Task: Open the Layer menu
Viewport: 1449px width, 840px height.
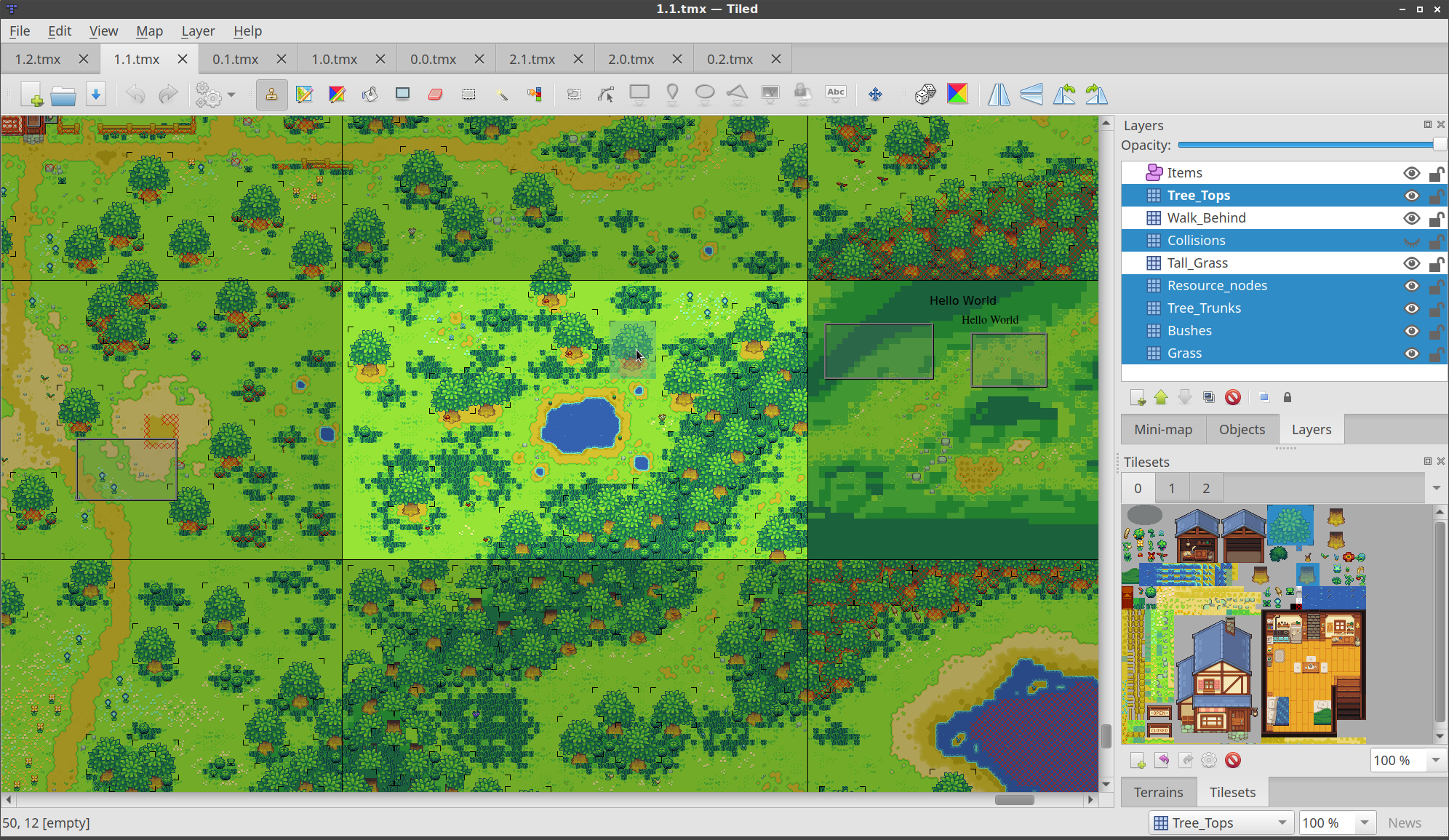Action: pyautogui.click(x=197, y=31)
